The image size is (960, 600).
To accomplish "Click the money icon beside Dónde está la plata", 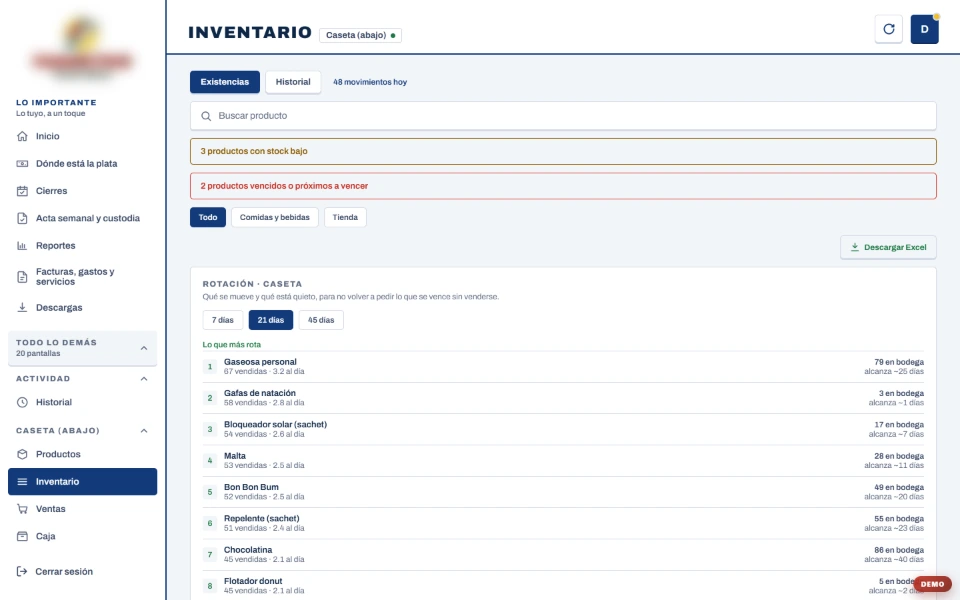I will pyautogui.click(x=22, y=163).
